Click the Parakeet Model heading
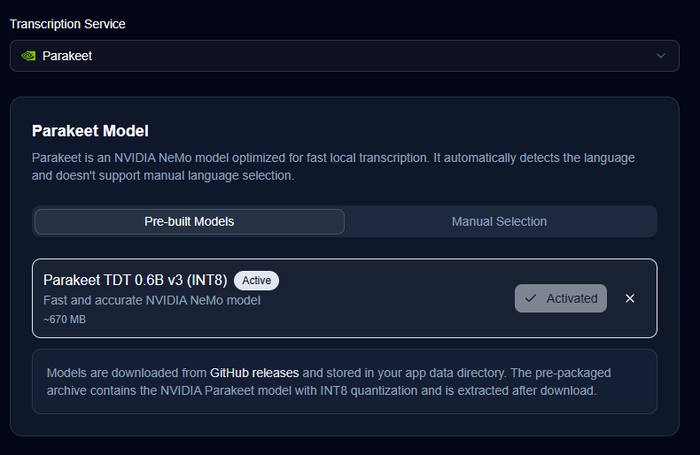 (x=90, y=130)
